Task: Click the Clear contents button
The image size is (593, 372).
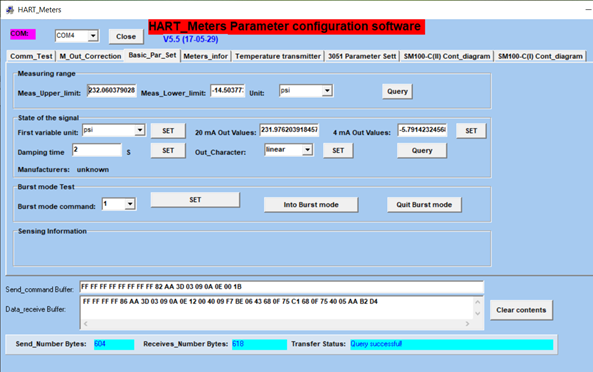Action: (521, 310)
